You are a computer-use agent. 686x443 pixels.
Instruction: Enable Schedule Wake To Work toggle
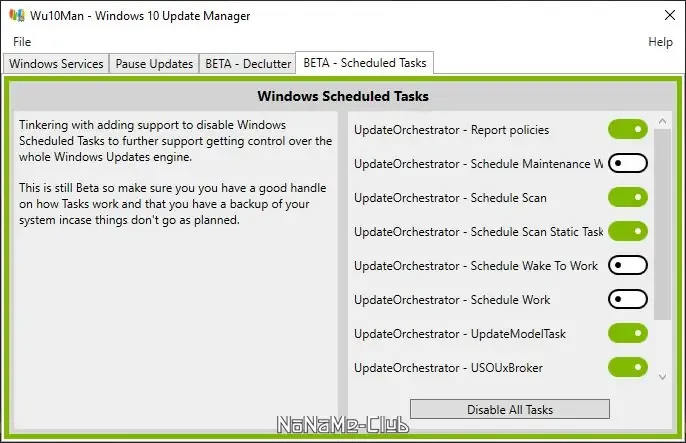point(627,266)
